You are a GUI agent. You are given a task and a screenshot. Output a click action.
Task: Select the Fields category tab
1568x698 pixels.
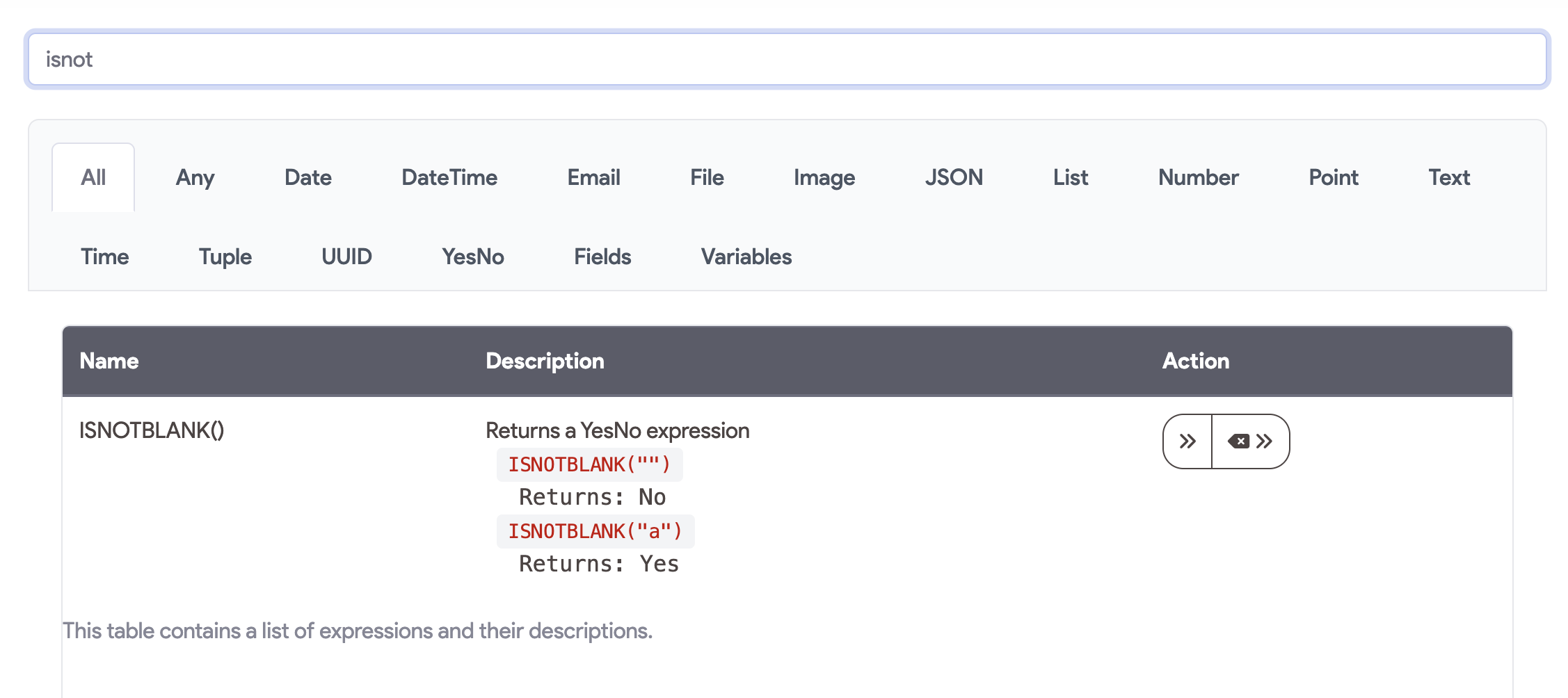(602, 257)
